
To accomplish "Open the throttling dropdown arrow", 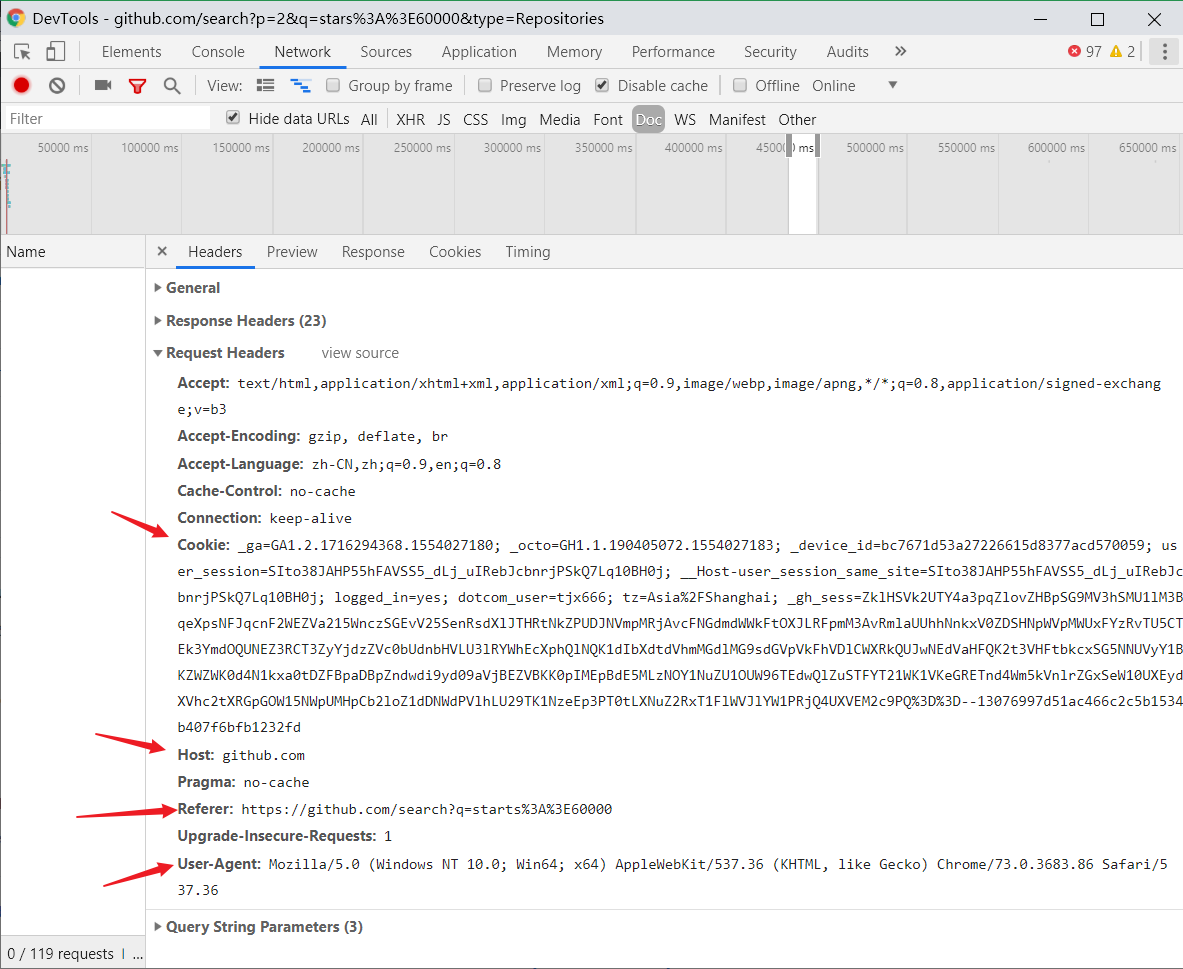I will pyautogui.click(x=893, y=85).
